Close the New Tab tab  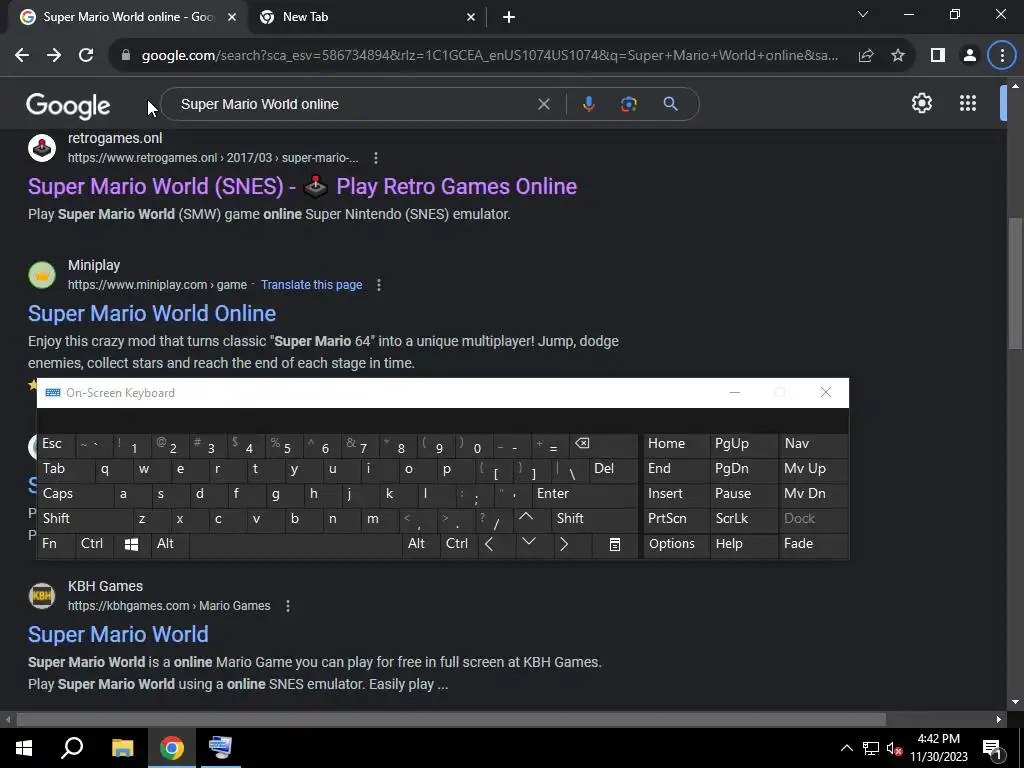(x=471, y=17)
